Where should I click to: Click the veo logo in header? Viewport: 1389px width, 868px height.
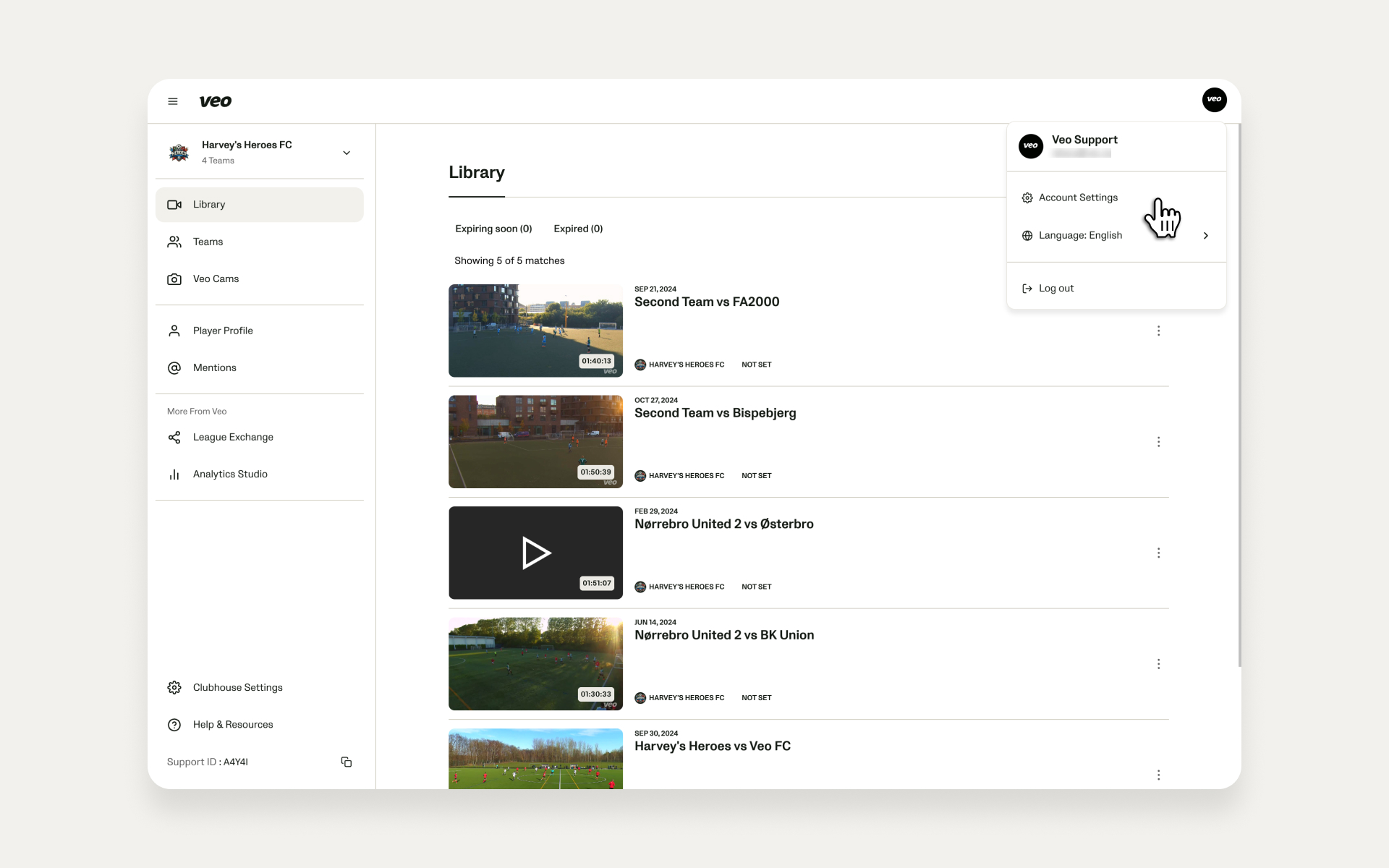[216, 101]
